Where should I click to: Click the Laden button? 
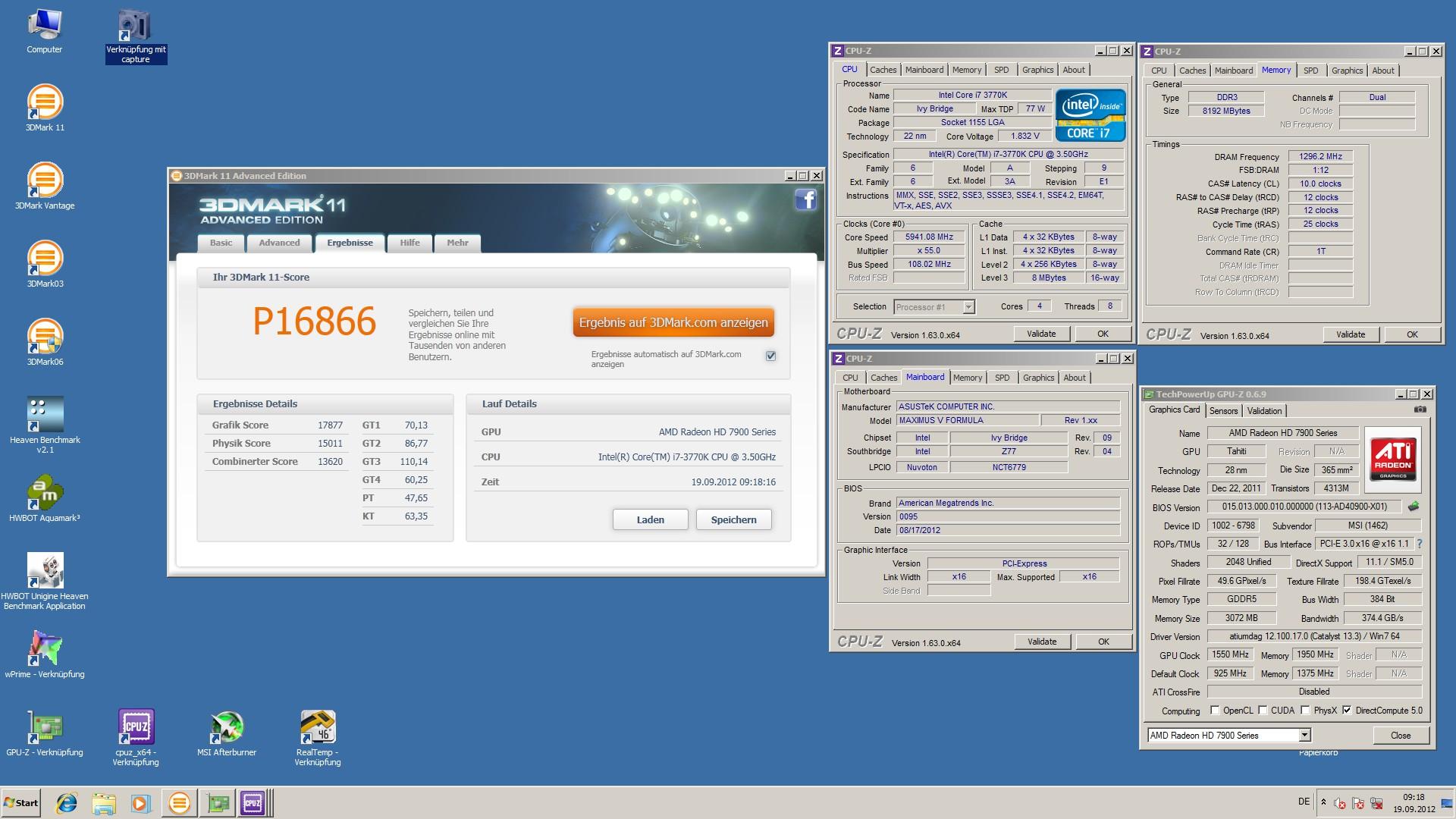[650, 519]
